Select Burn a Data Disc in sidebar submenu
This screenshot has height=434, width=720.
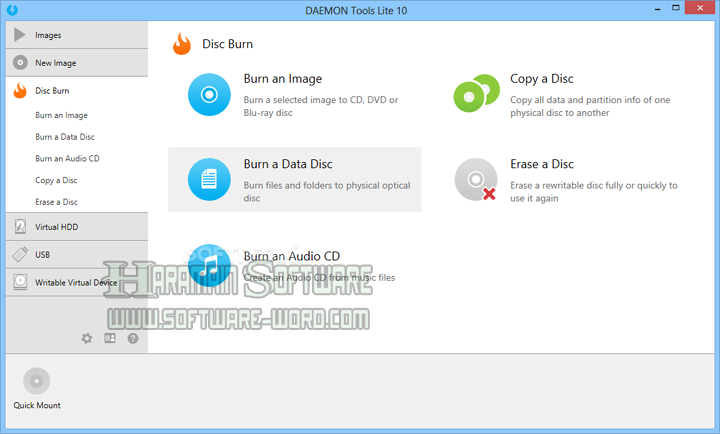coord(65,137)
